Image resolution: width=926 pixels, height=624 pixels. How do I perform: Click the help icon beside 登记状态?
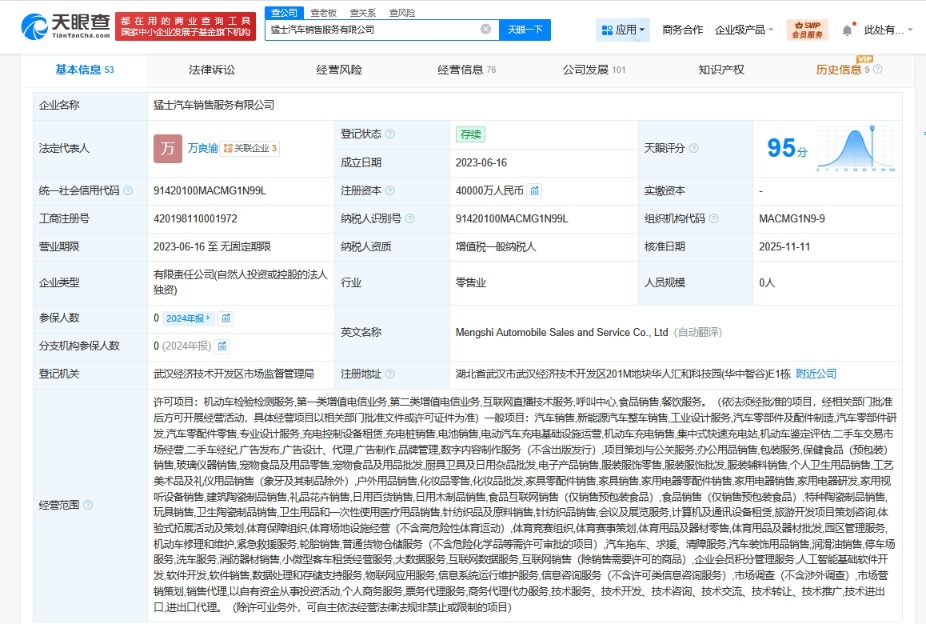coord(389,133)
